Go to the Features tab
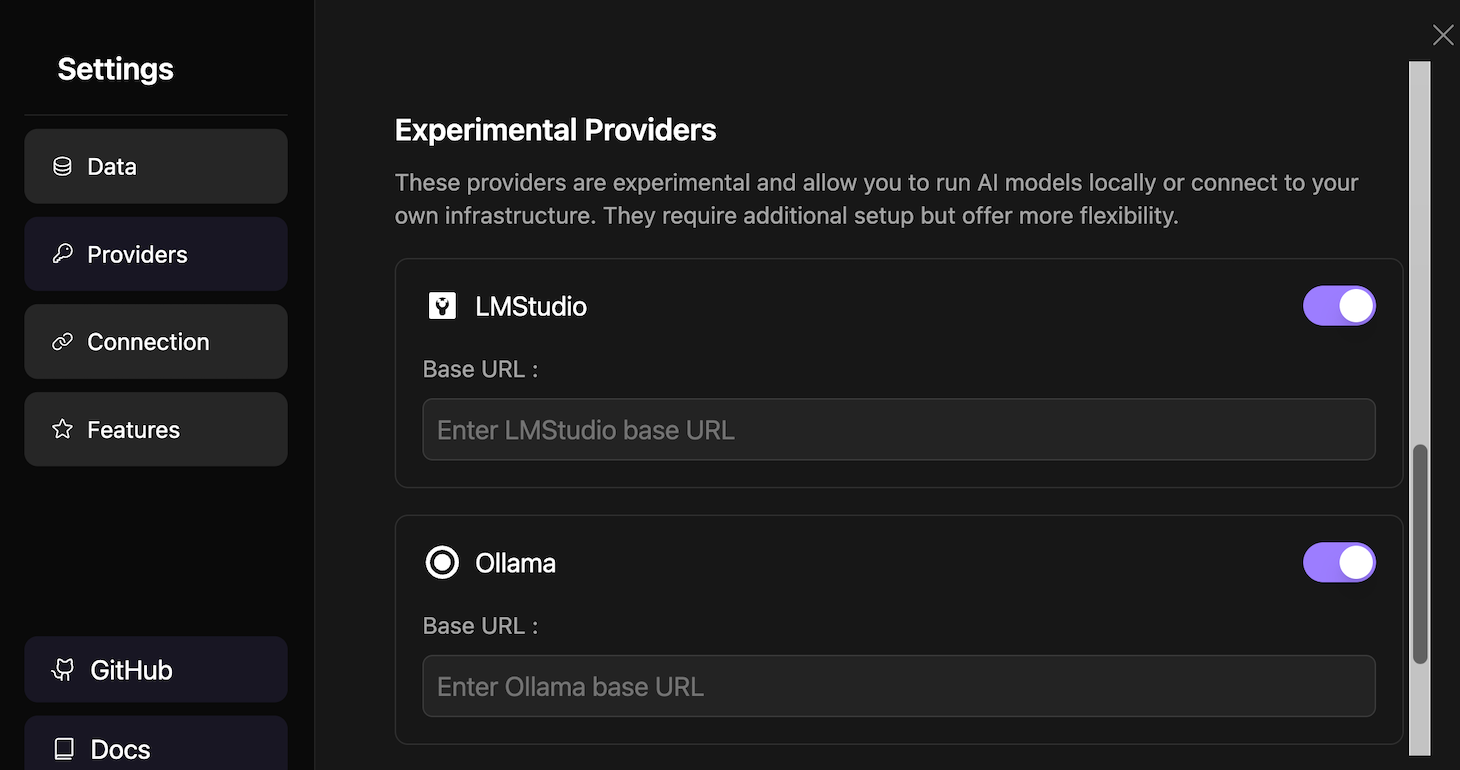This screenshot has width=1460, height=770. (156, 429)
